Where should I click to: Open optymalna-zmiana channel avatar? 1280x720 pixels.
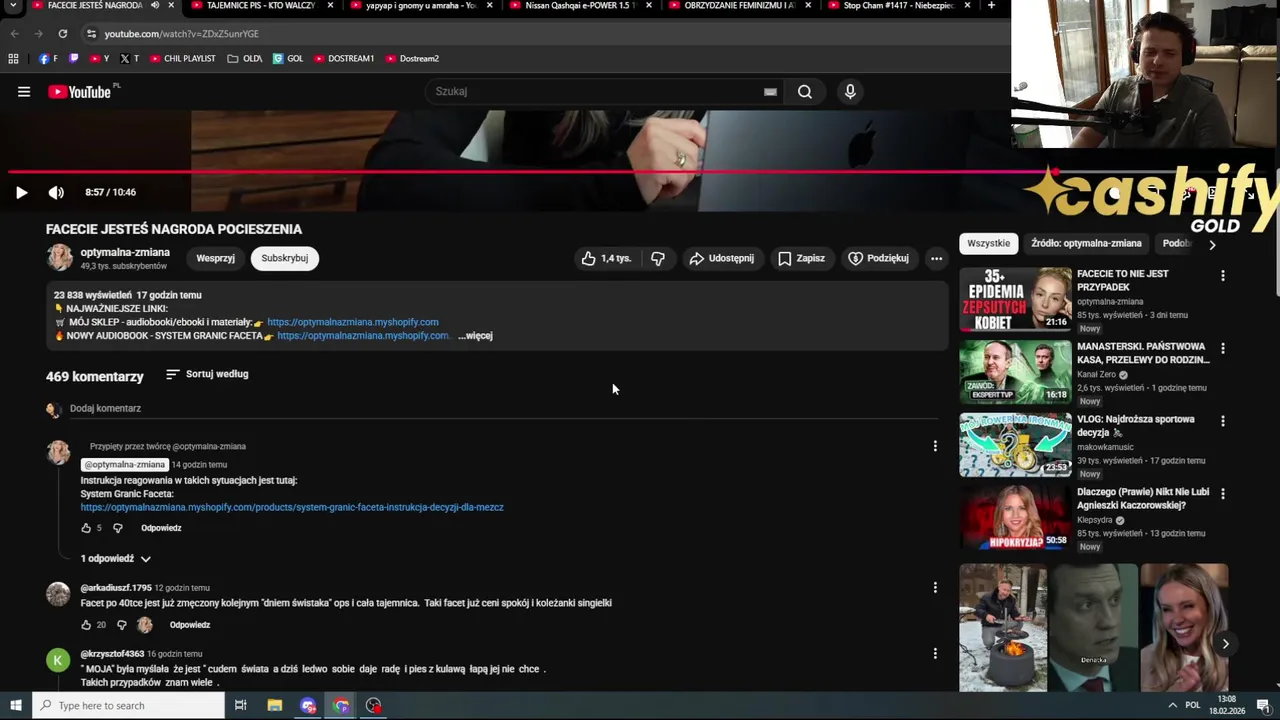click(60, 258)
